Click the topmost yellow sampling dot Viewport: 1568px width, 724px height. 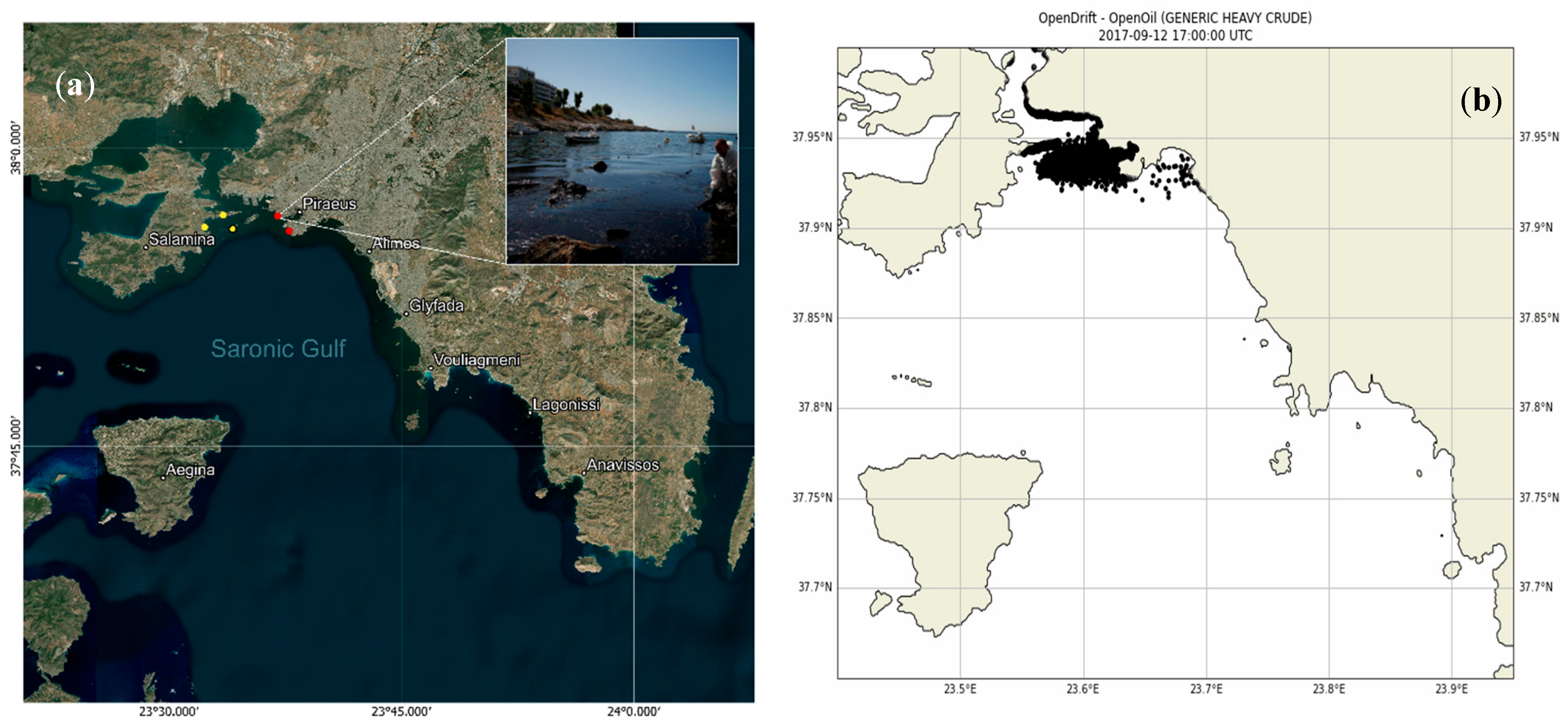(x=223, y=215)
